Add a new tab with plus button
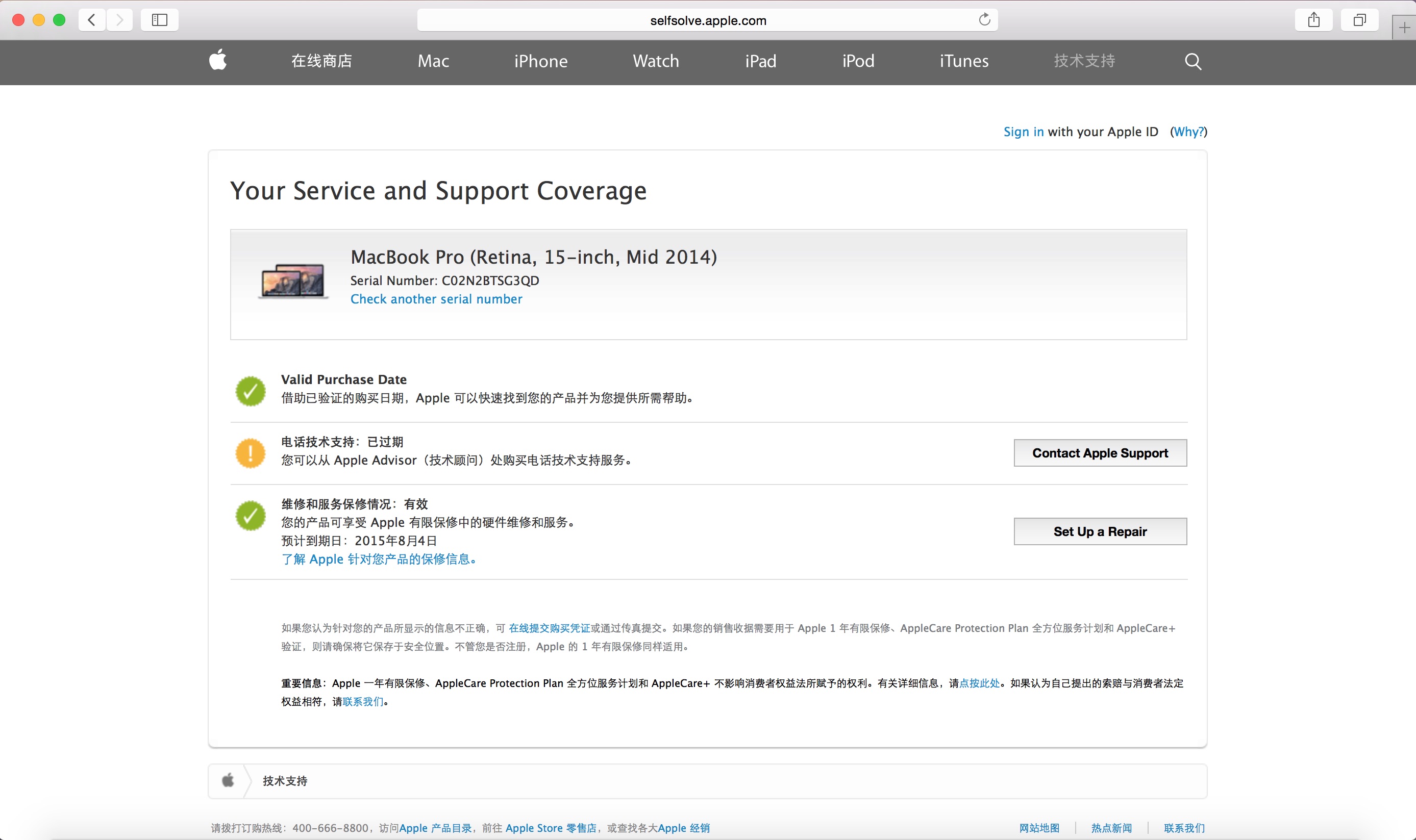1416x840 pixels. click(x=1404, y=28)
